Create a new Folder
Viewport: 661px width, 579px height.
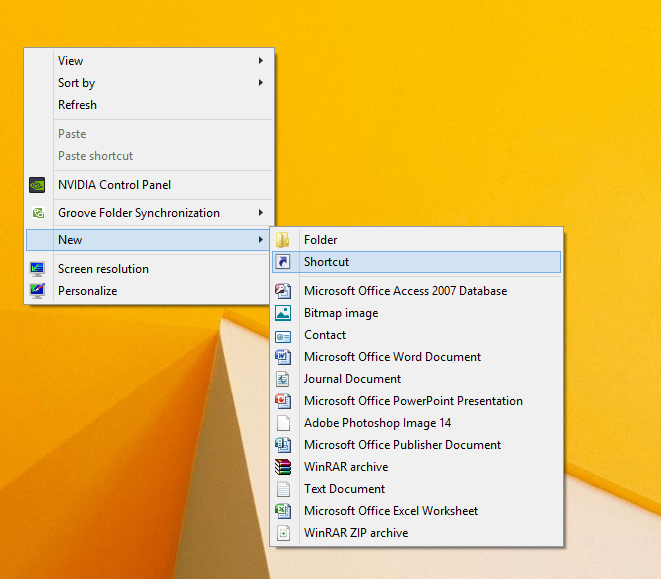[416, 240]
